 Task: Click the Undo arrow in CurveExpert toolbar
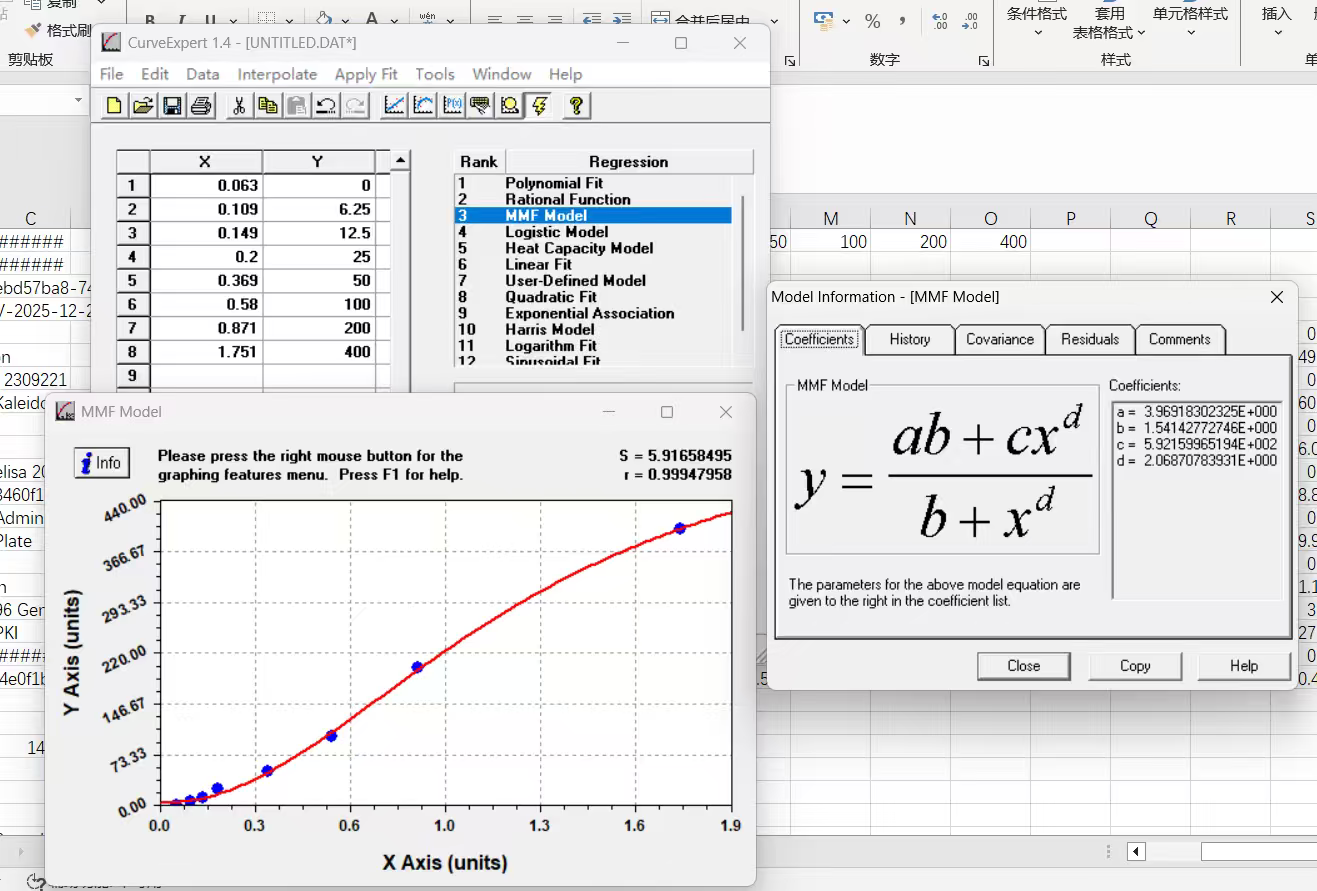pyautogui.click(x=325, y=106)
